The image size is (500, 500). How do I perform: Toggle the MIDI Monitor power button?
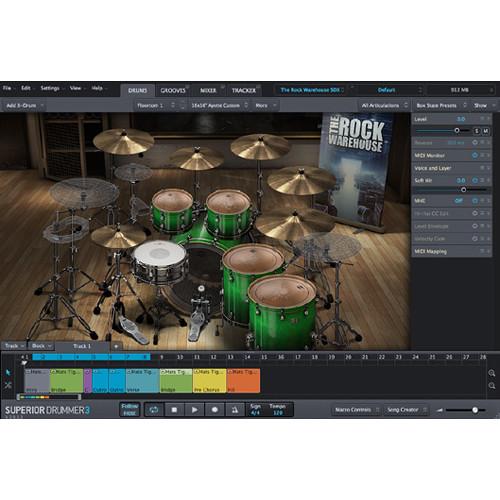(x=475, y=155)
